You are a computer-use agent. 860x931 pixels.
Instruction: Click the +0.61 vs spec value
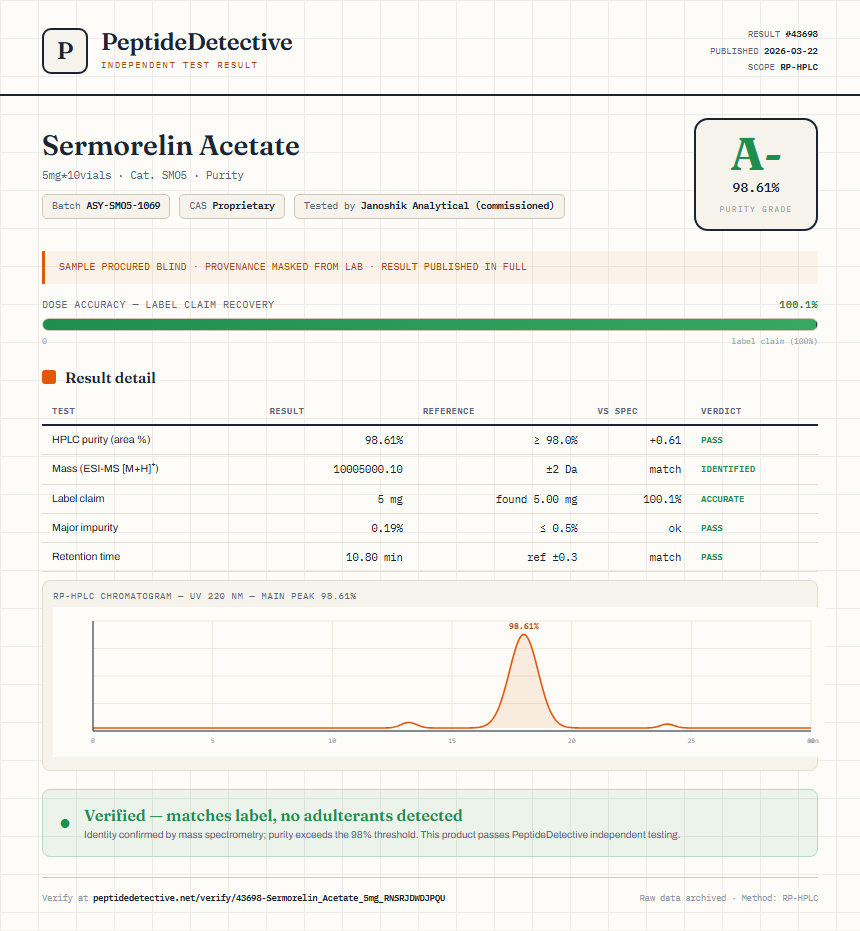point(665,440)
